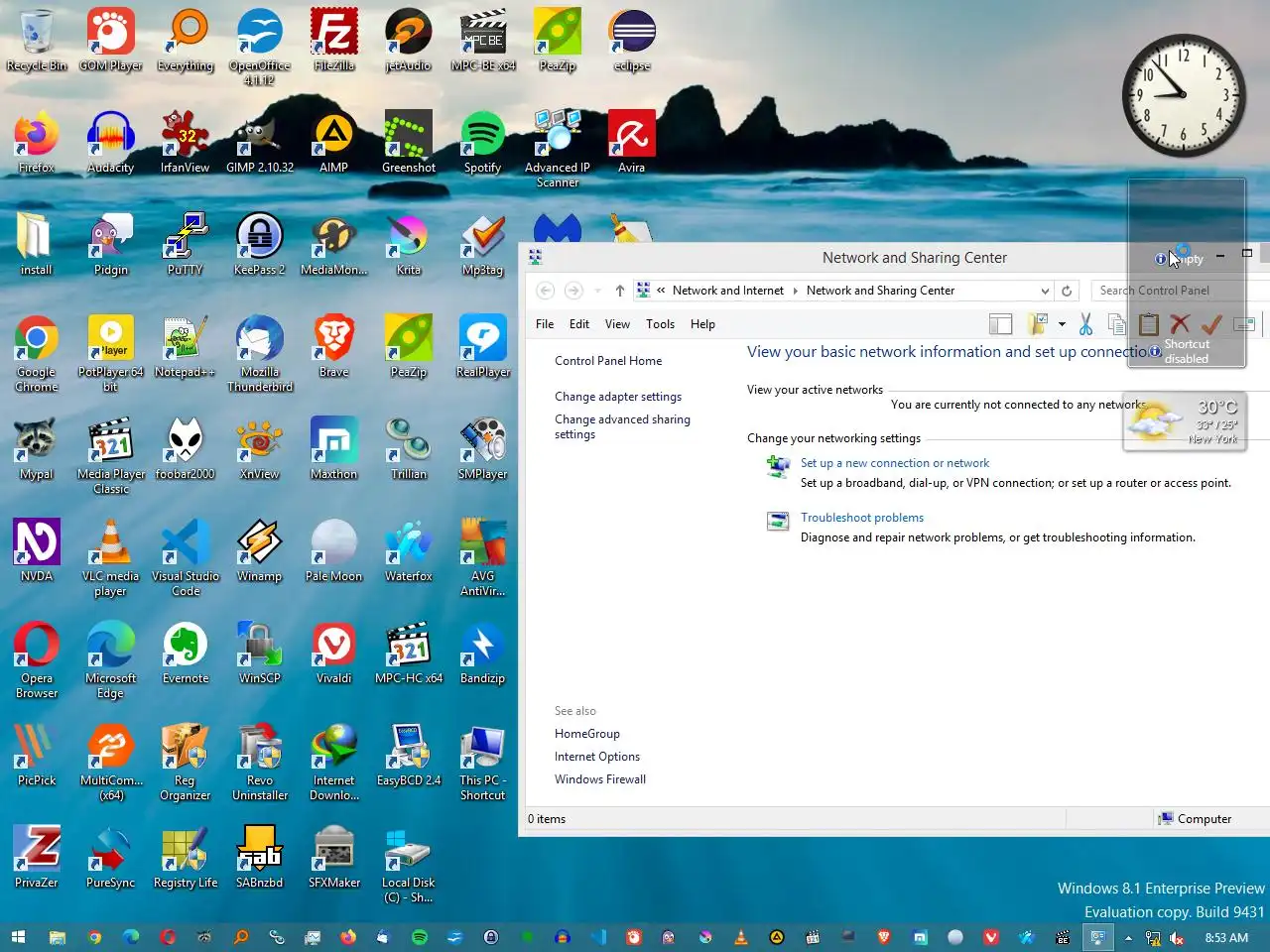Select the Notepad++ desktop icon
The image size is (1270, 952).
point(186,346)
